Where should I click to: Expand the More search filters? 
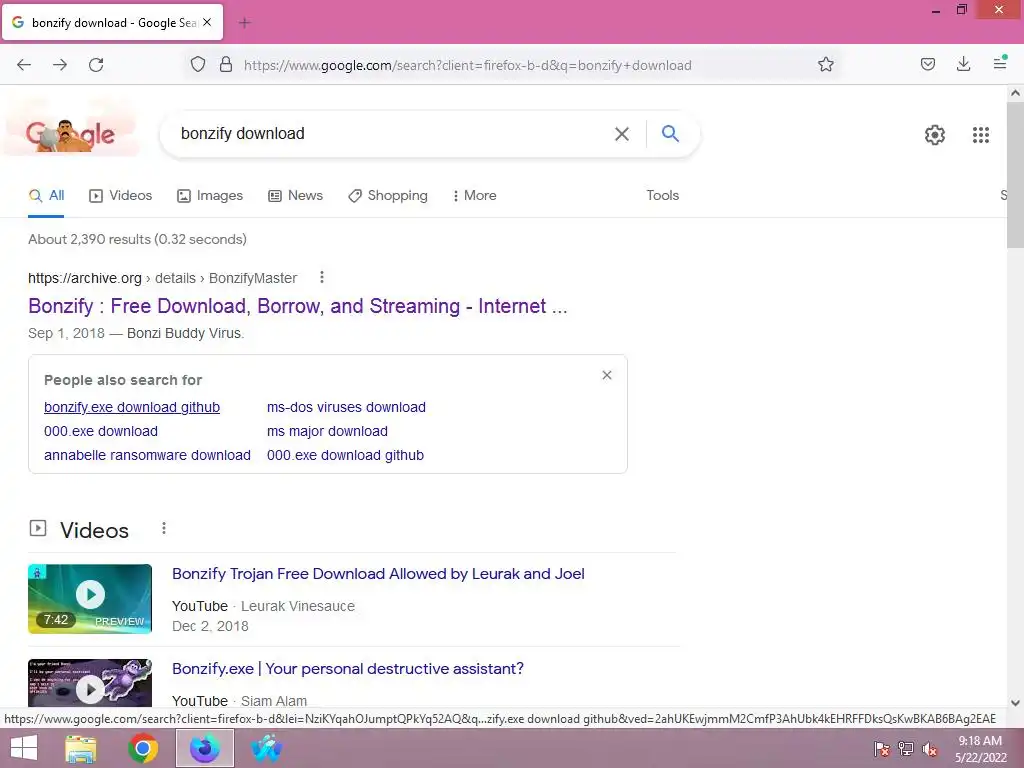click(x=475, y=195)
